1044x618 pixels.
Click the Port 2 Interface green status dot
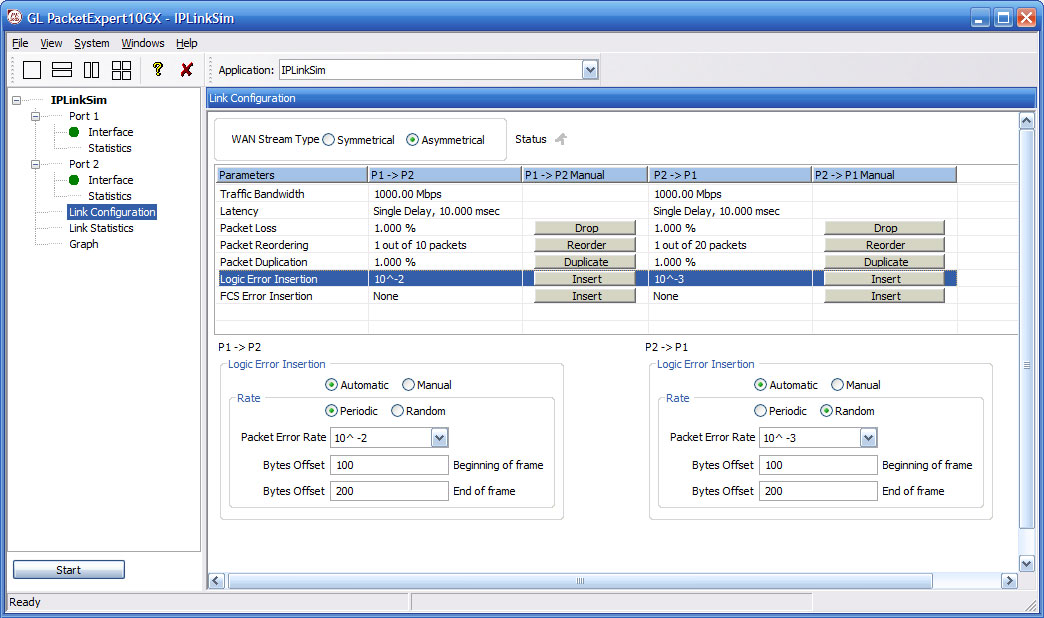pos(74,180)
